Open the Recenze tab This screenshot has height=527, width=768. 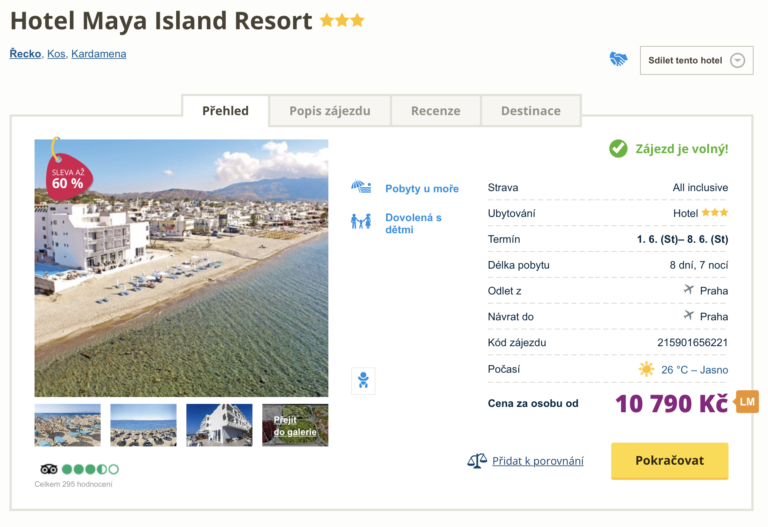point(435,111)
